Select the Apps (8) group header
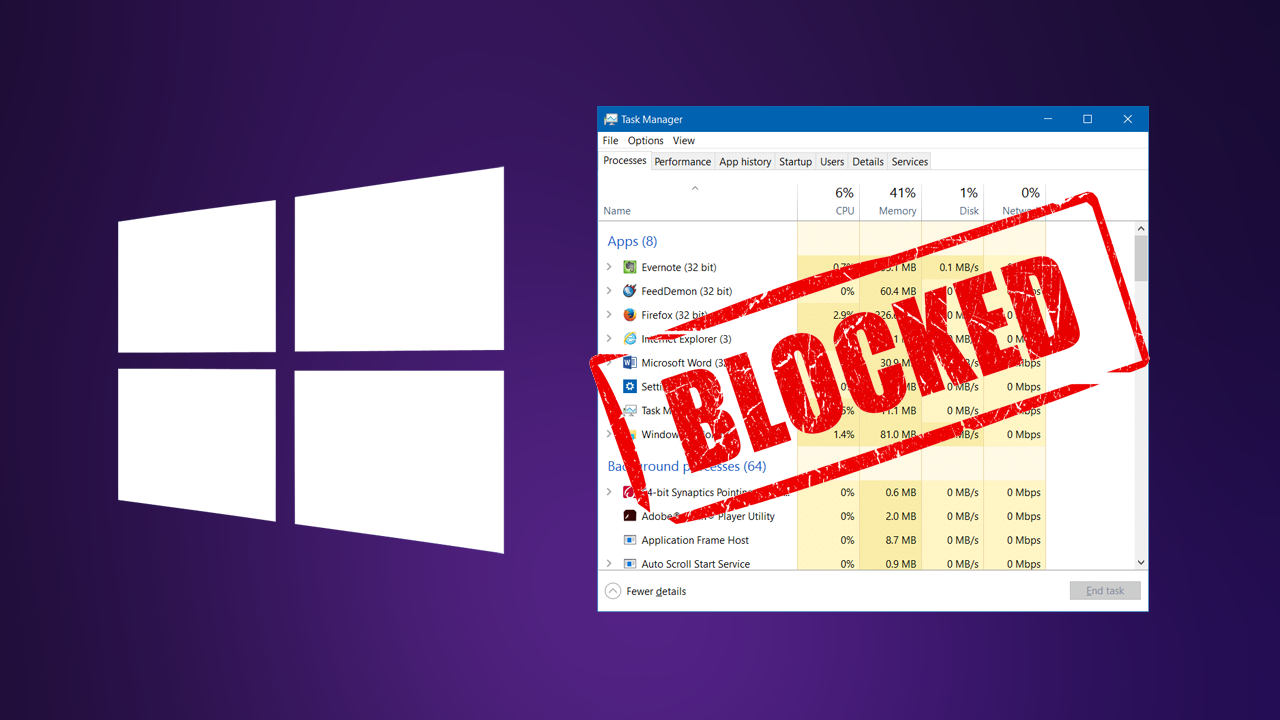The width and height of the screenshot is (1280, 720). [632, 241]
